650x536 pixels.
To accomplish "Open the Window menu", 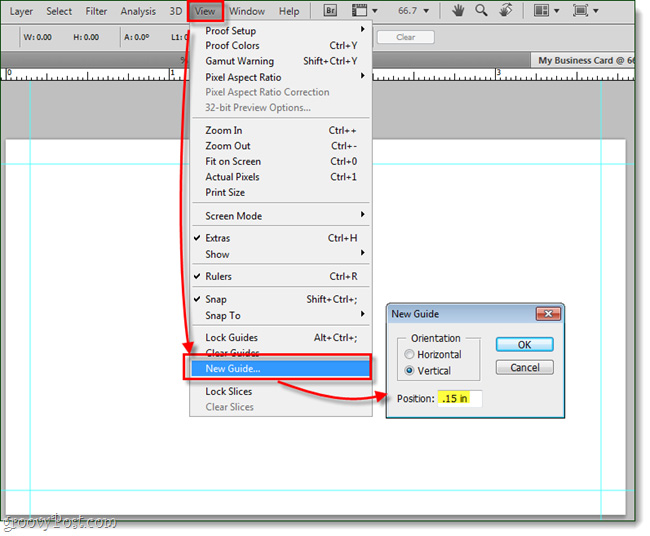I will click(247, 11).
